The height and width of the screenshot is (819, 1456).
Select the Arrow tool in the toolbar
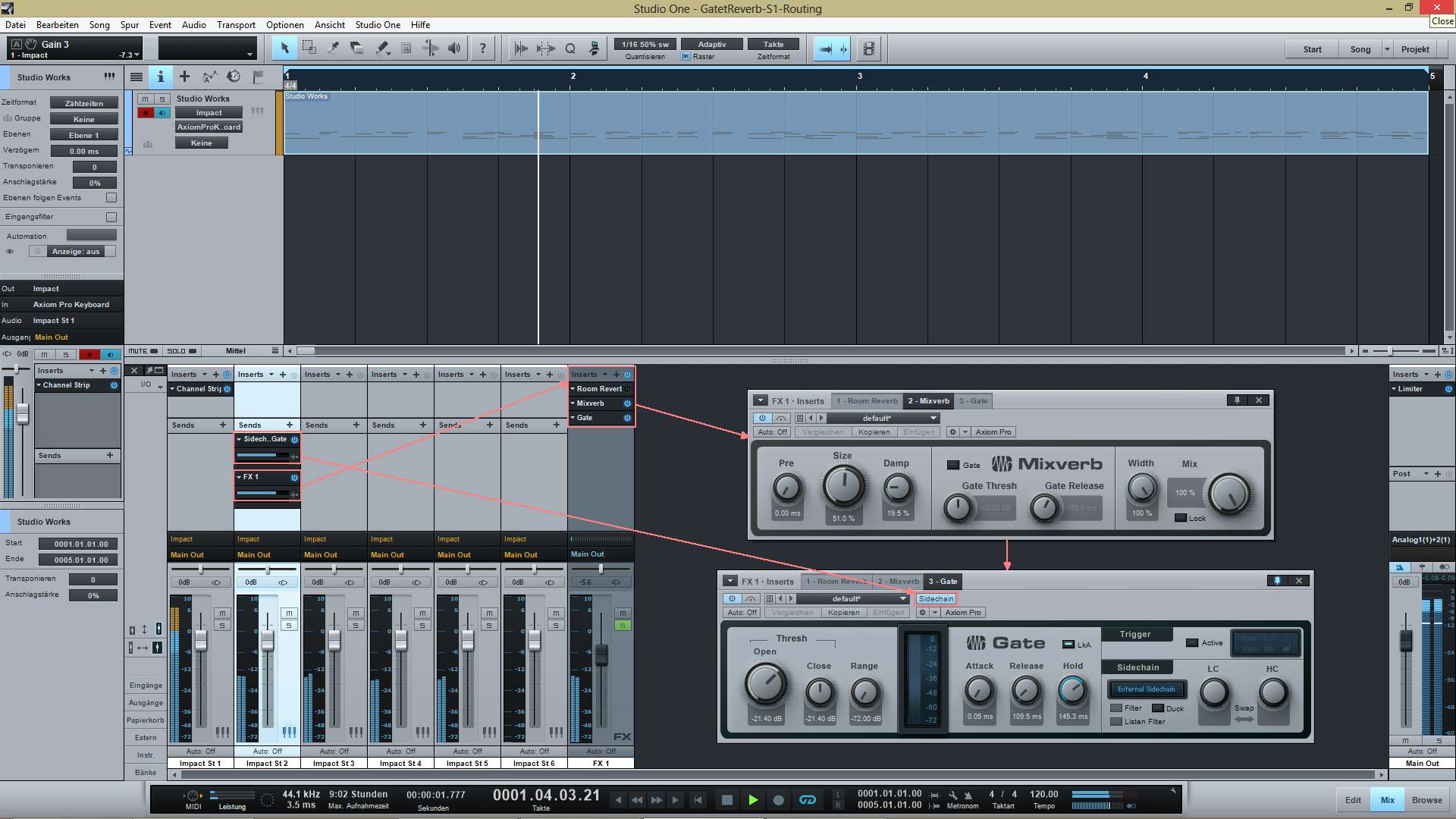(284, 49)
